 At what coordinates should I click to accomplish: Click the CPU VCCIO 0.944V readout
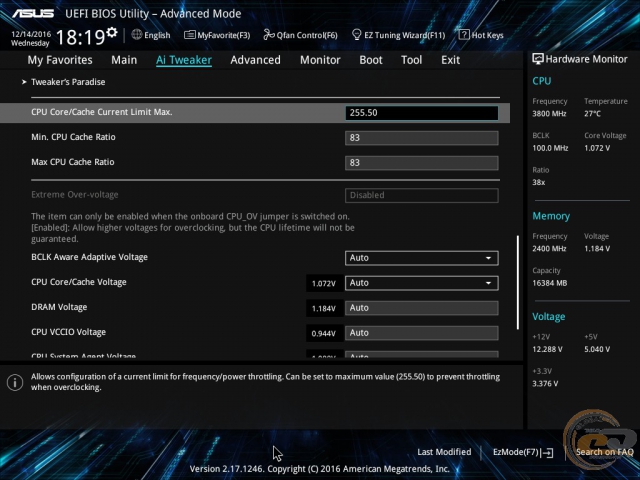324,333
